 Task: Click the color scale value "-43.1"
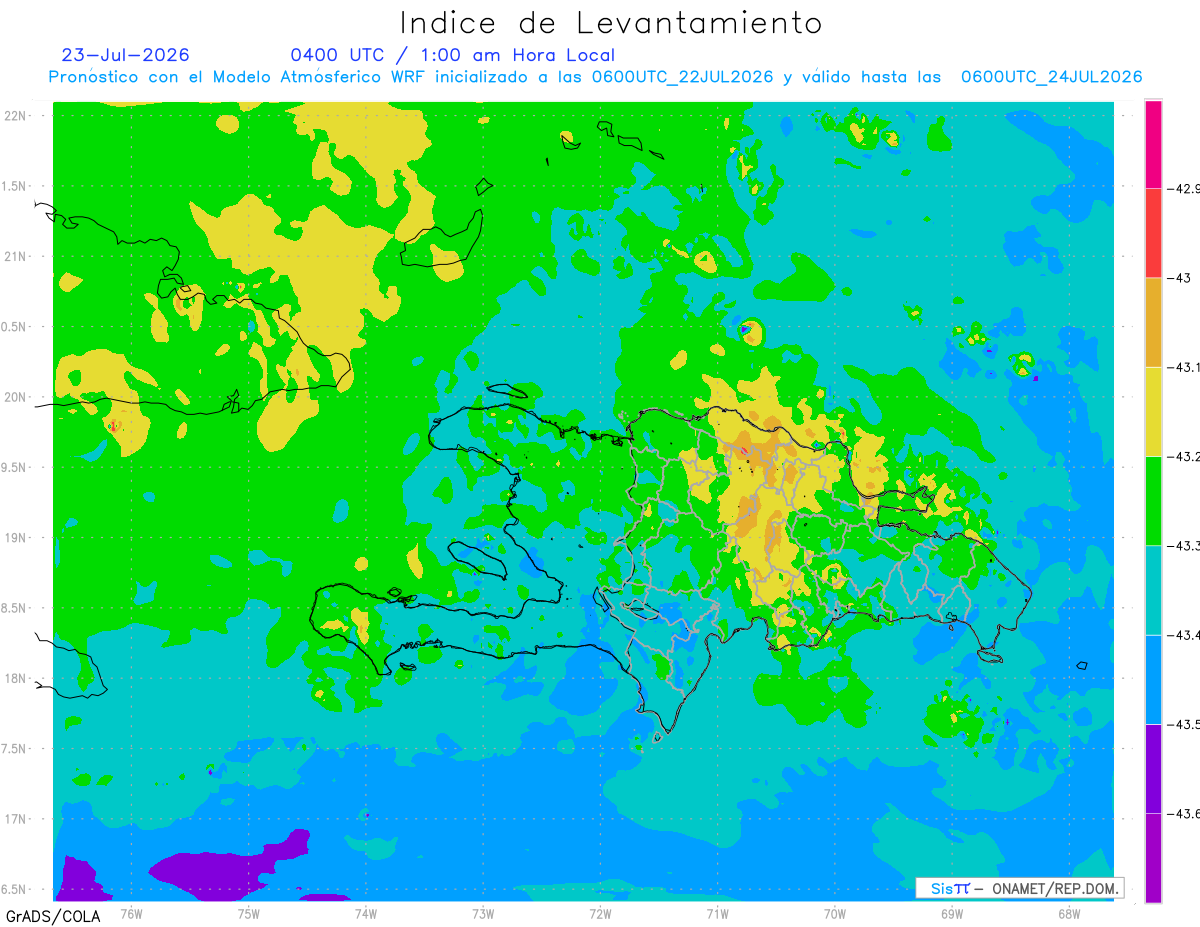(x=1183, y=368)
